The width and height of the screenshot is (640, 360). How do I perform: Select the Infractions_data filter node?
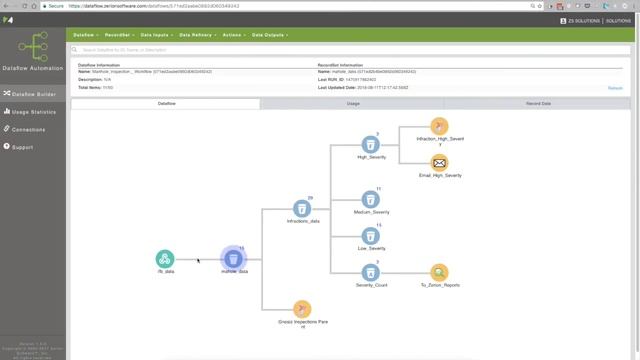(302, 209)
